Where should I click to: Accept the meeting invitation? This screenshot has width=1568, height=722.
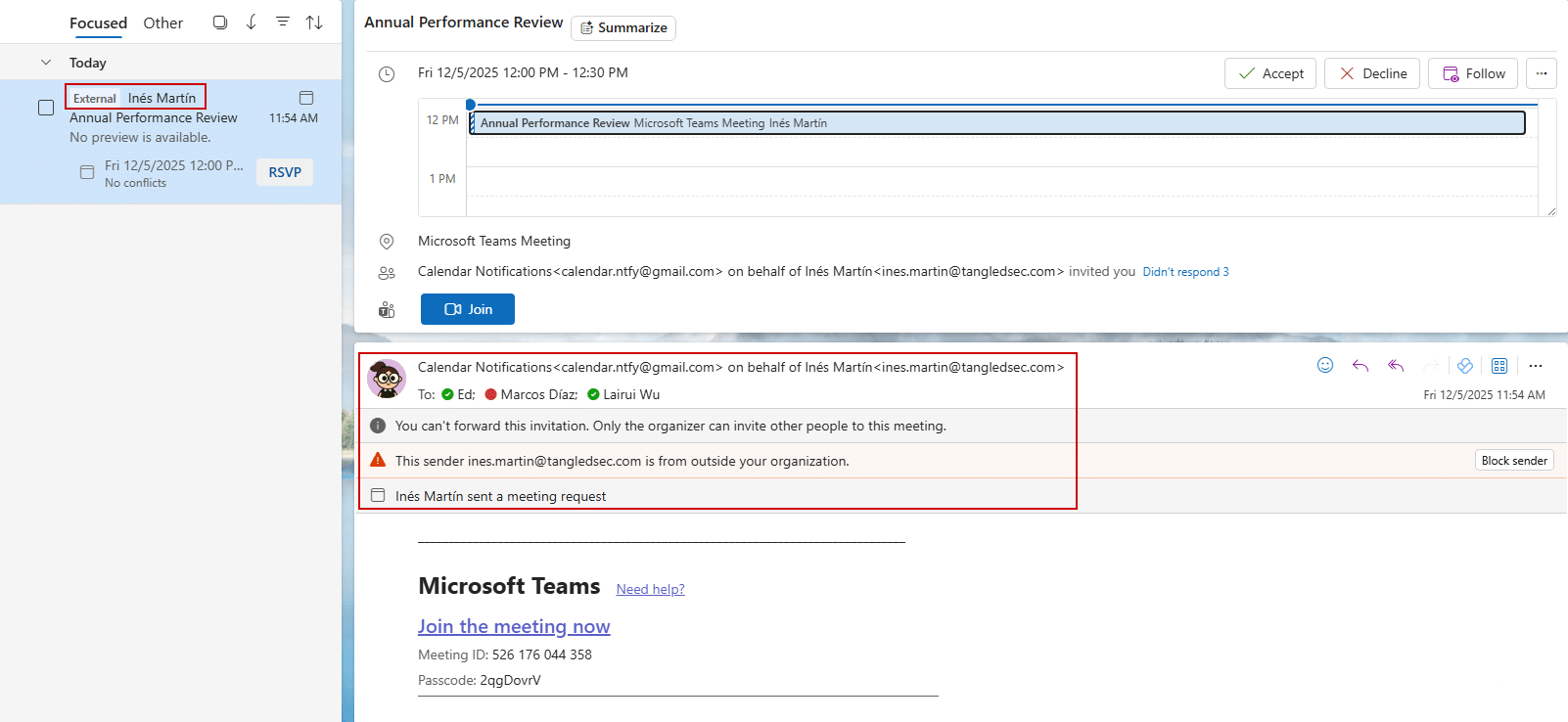pos(1270,73)
